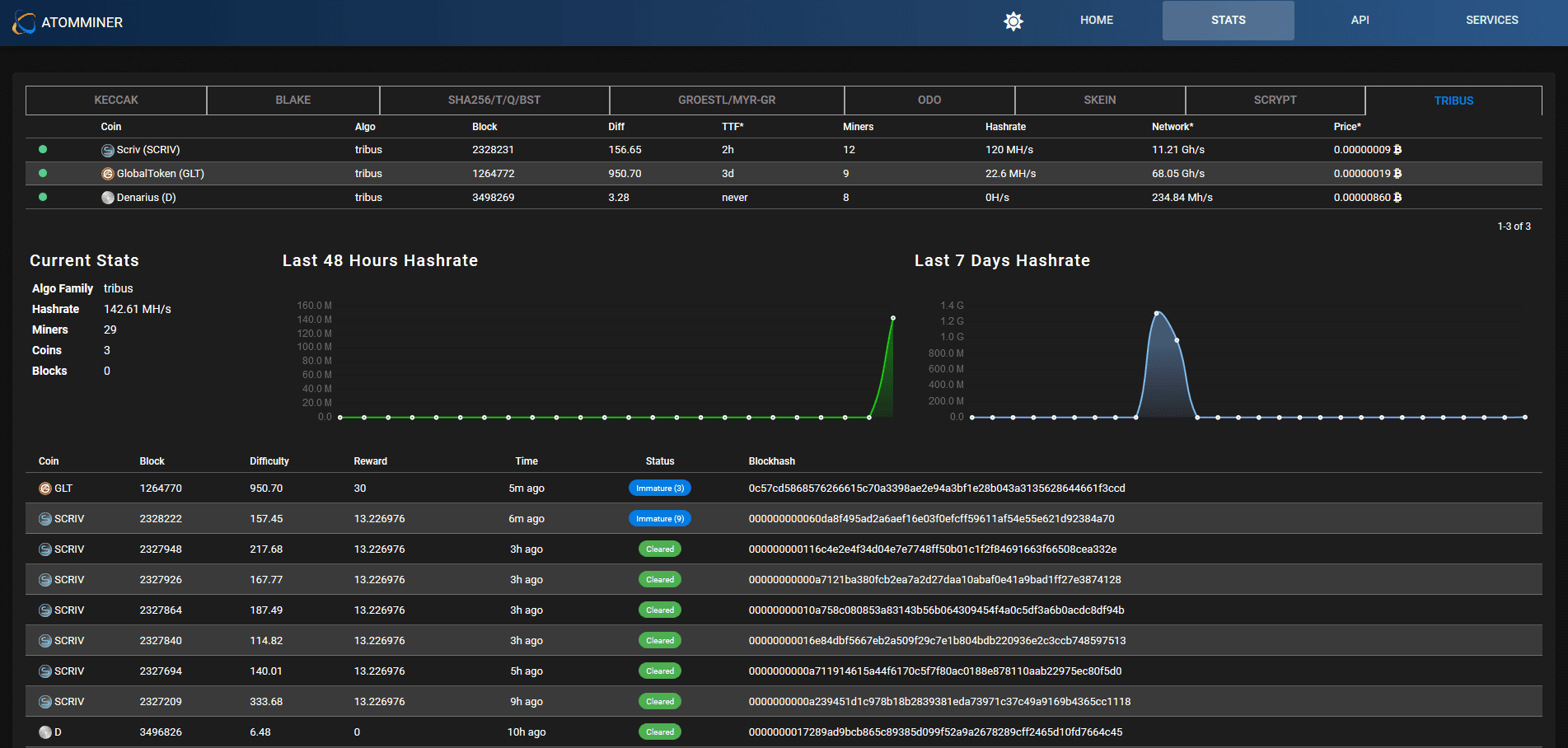Select the TRIBUS algorithm tab

(x=1453, y=101)
